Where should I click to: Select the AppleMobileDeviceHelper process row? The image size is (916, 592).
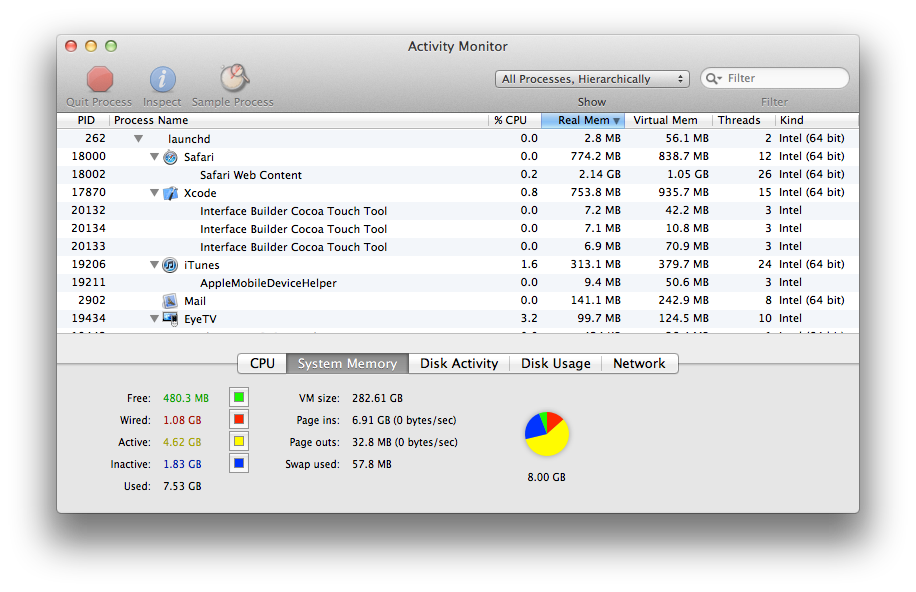(458, 283)
